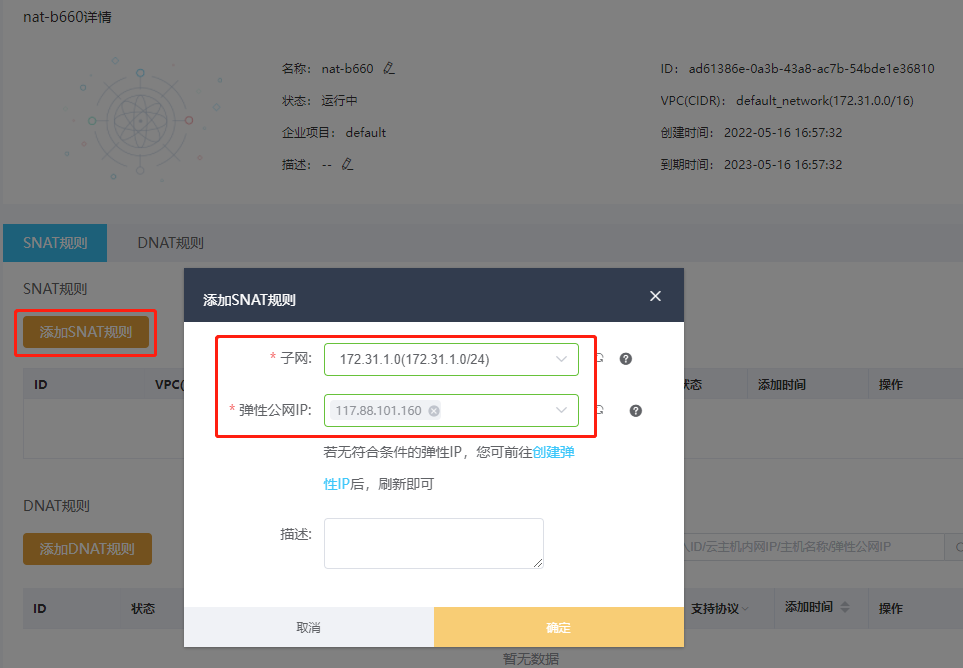Screen dimensions: 963x668
Task: Open 支持协议 column filter arrow
Action: pos(745,608)
